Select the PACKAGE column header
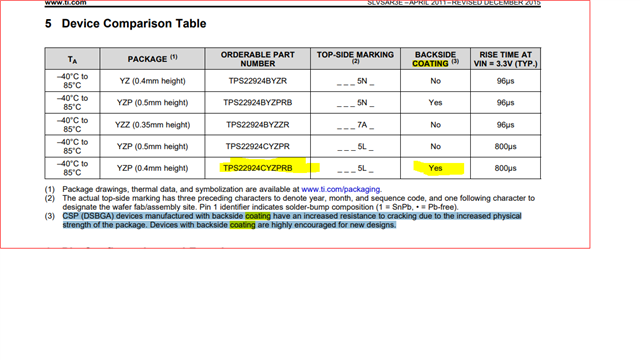The image size is (640, 360). click(x=152, y=59)
